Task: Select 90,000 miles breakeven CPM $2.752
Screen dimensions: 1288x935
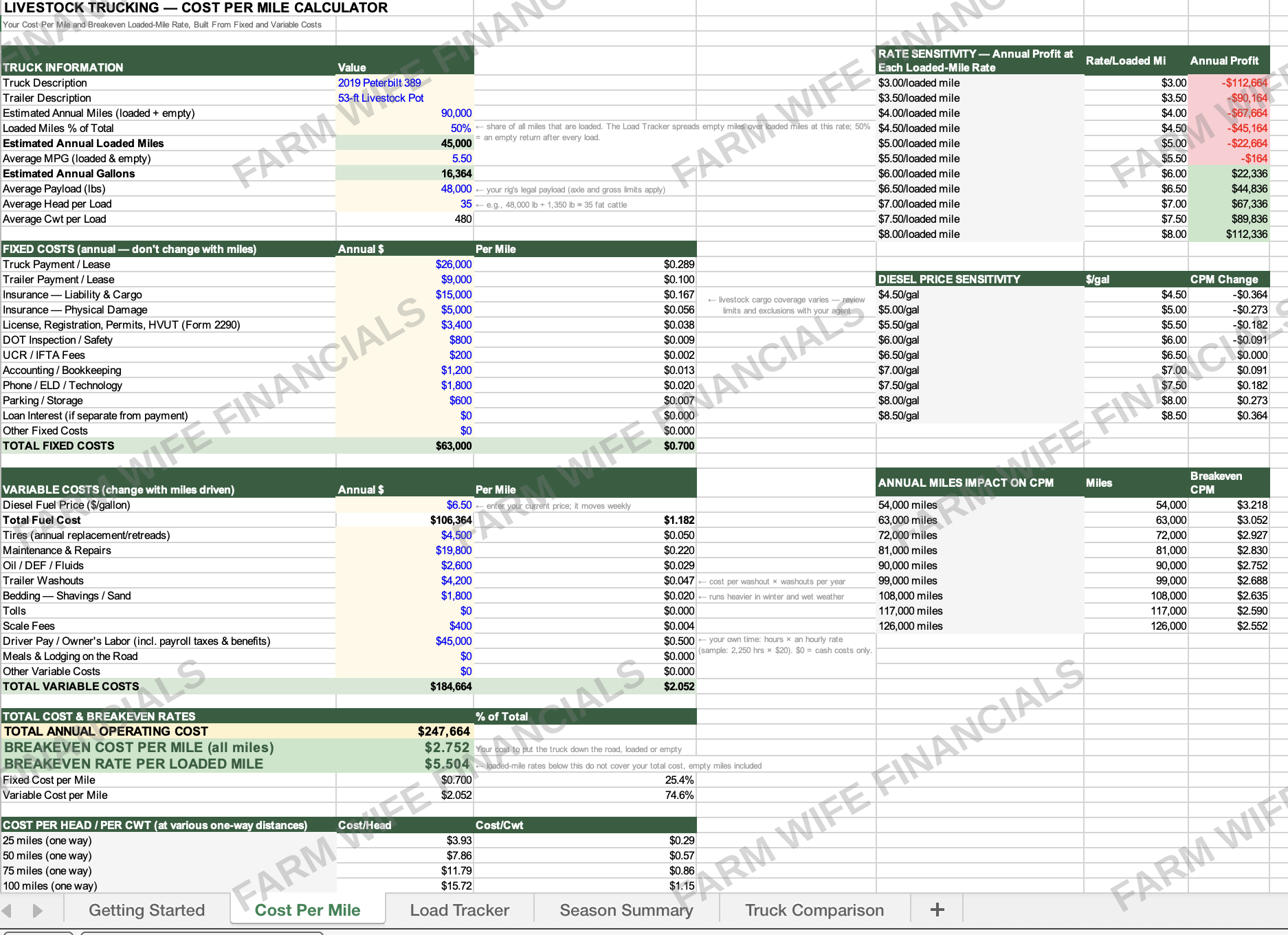Action: pyautogui.click(x=1229, y=566)
